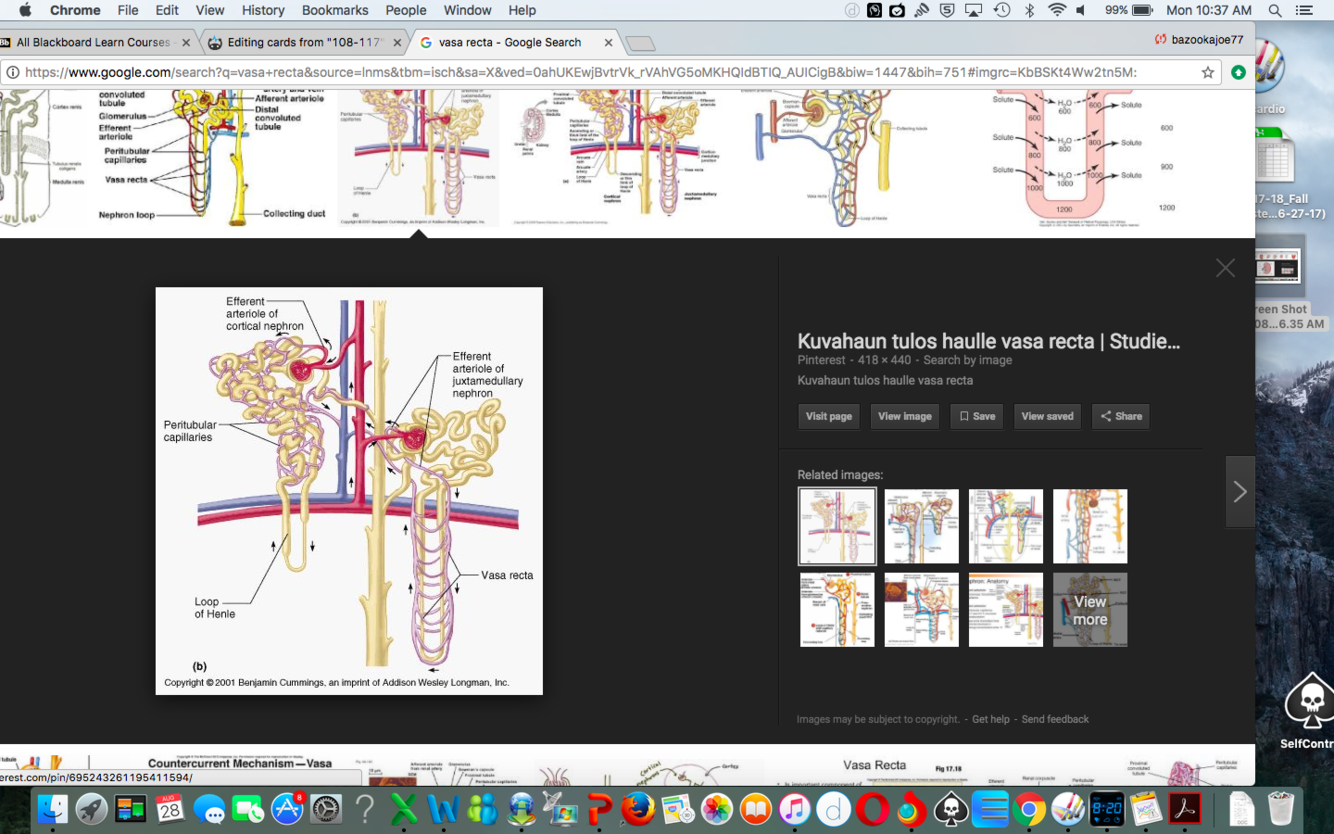
Task: Switch to All Blackboard Learn Courses tab
Action: [x=95, y=42]
